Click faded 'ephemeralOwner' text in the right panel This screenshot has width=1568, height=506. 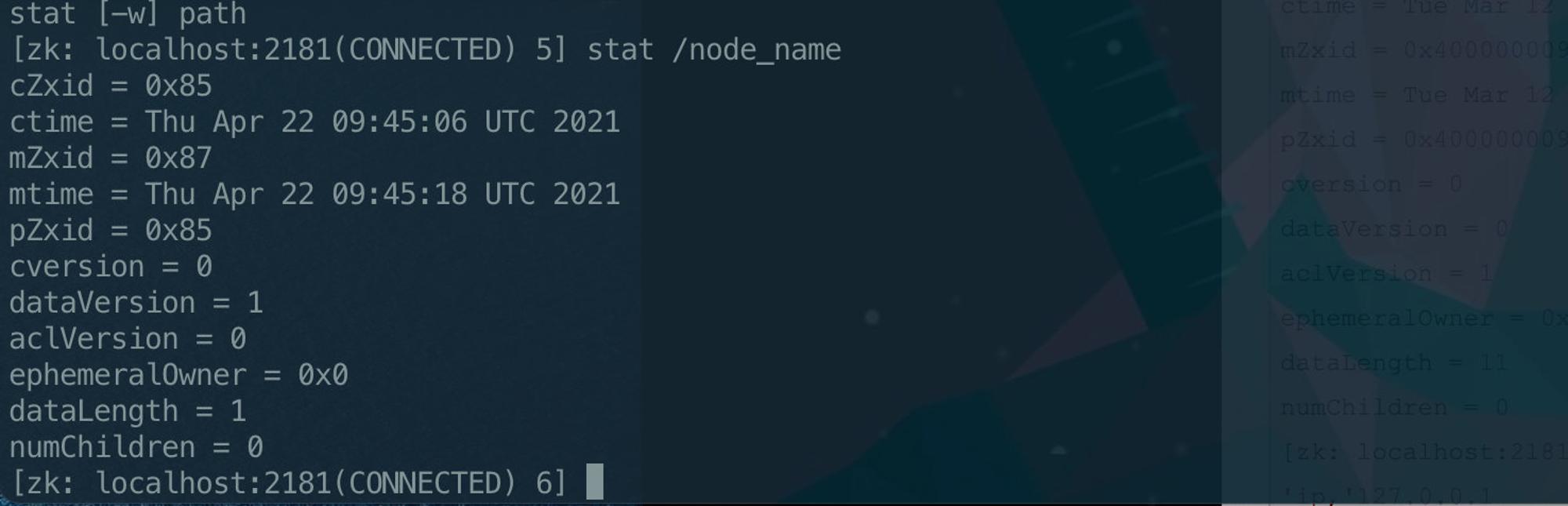[x=1387, y=319]
